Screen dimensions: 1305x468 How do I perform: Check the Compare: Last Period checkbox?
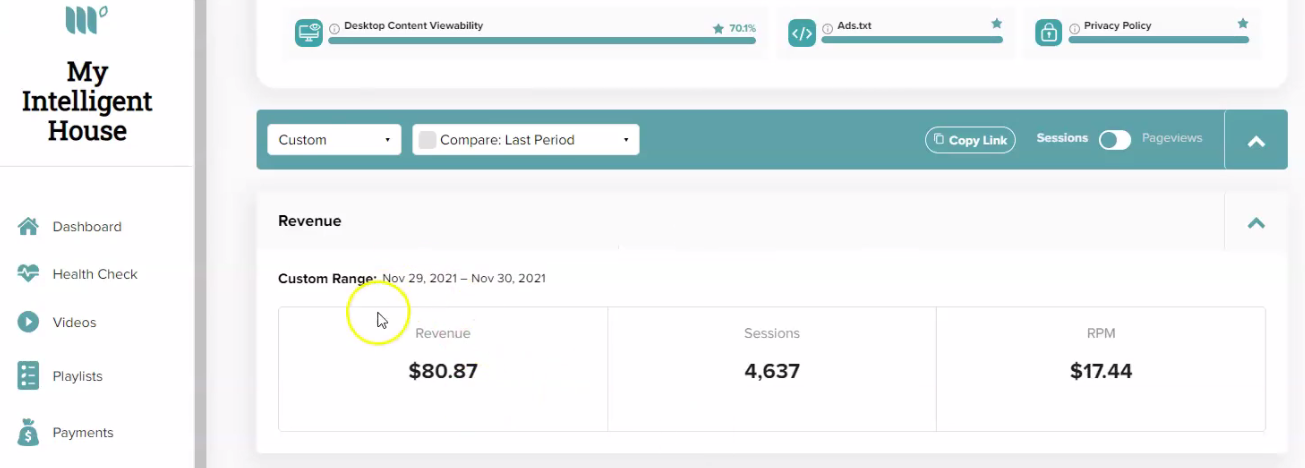pos(427,140)
